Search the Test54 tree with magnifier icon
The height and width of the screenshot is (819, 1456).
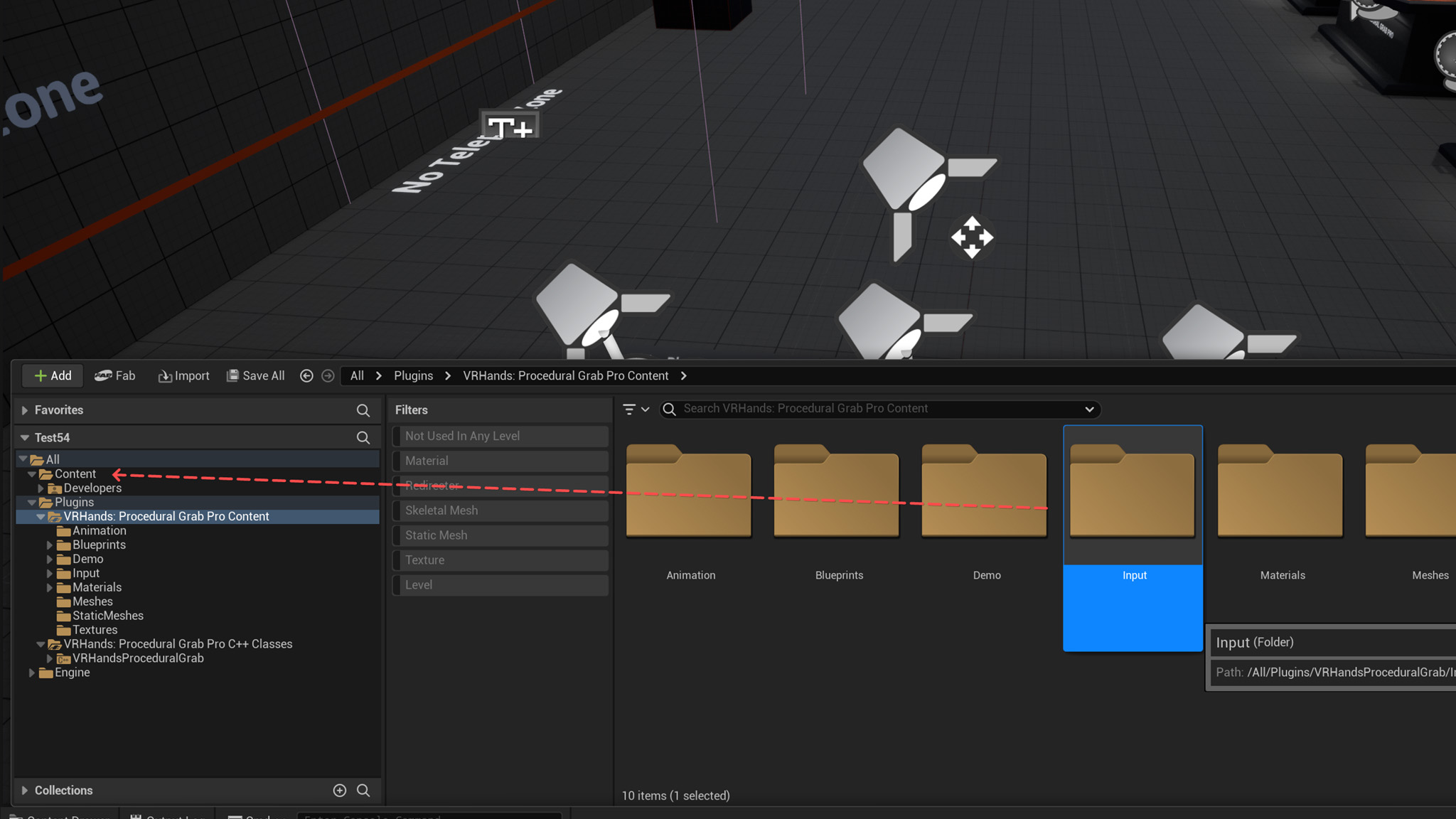coord(363,438)
